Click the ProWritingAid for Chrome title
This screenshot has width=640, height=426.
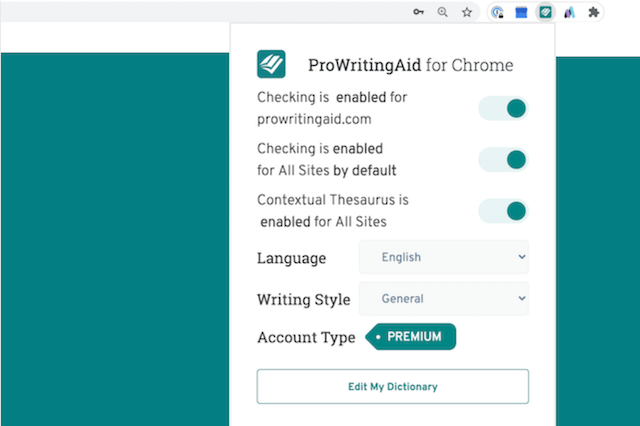411,65
